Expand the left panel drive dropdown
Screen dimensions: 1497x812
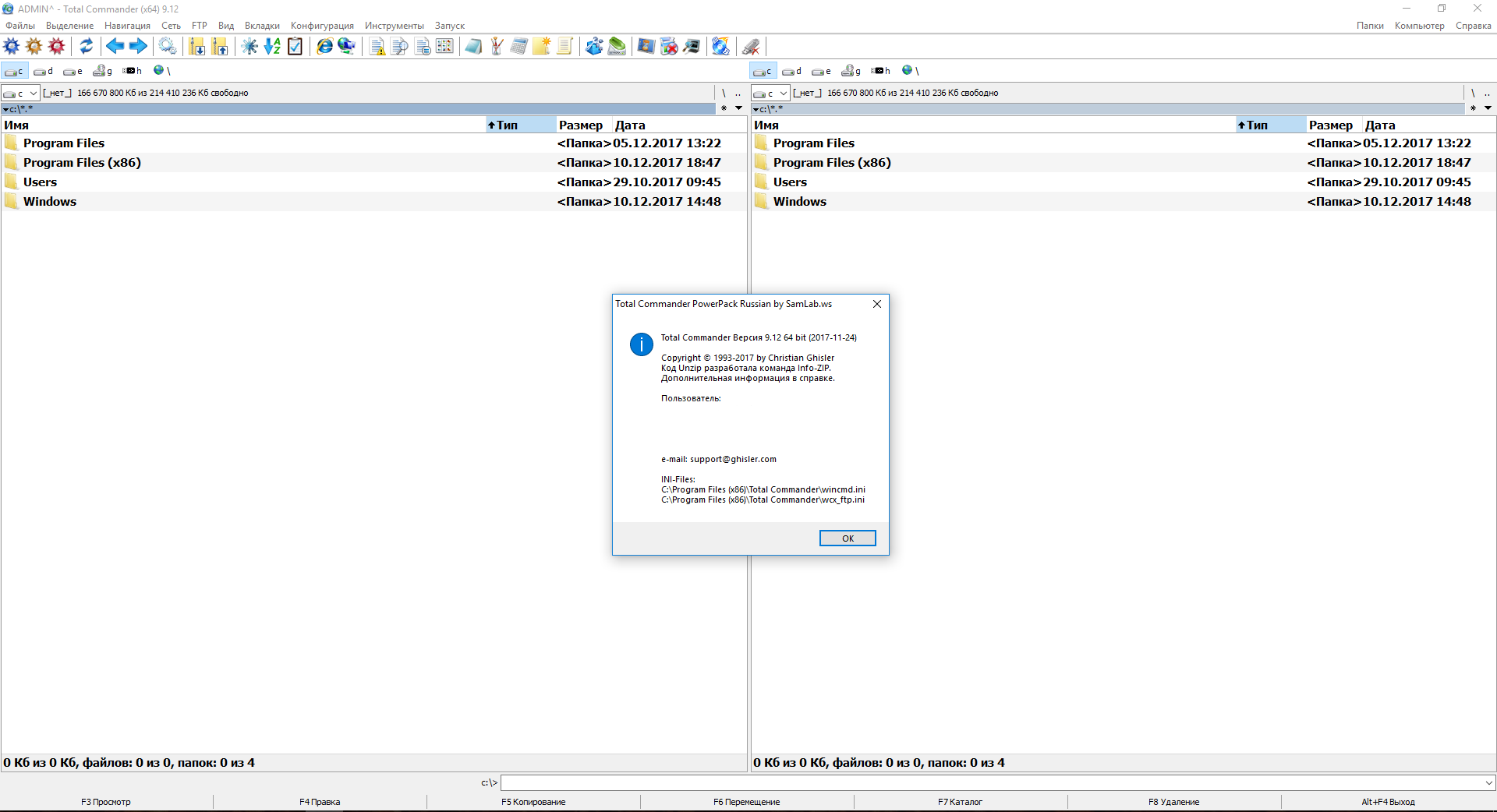[20, 94]
